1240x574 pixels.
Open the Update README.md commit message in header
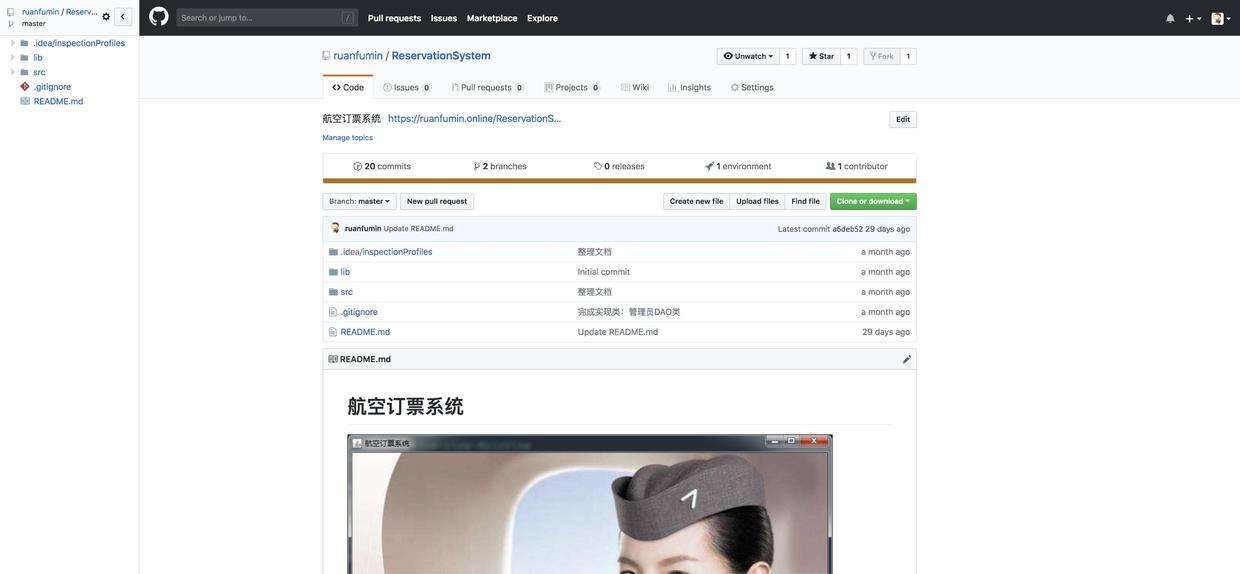(x=419, y=229)
